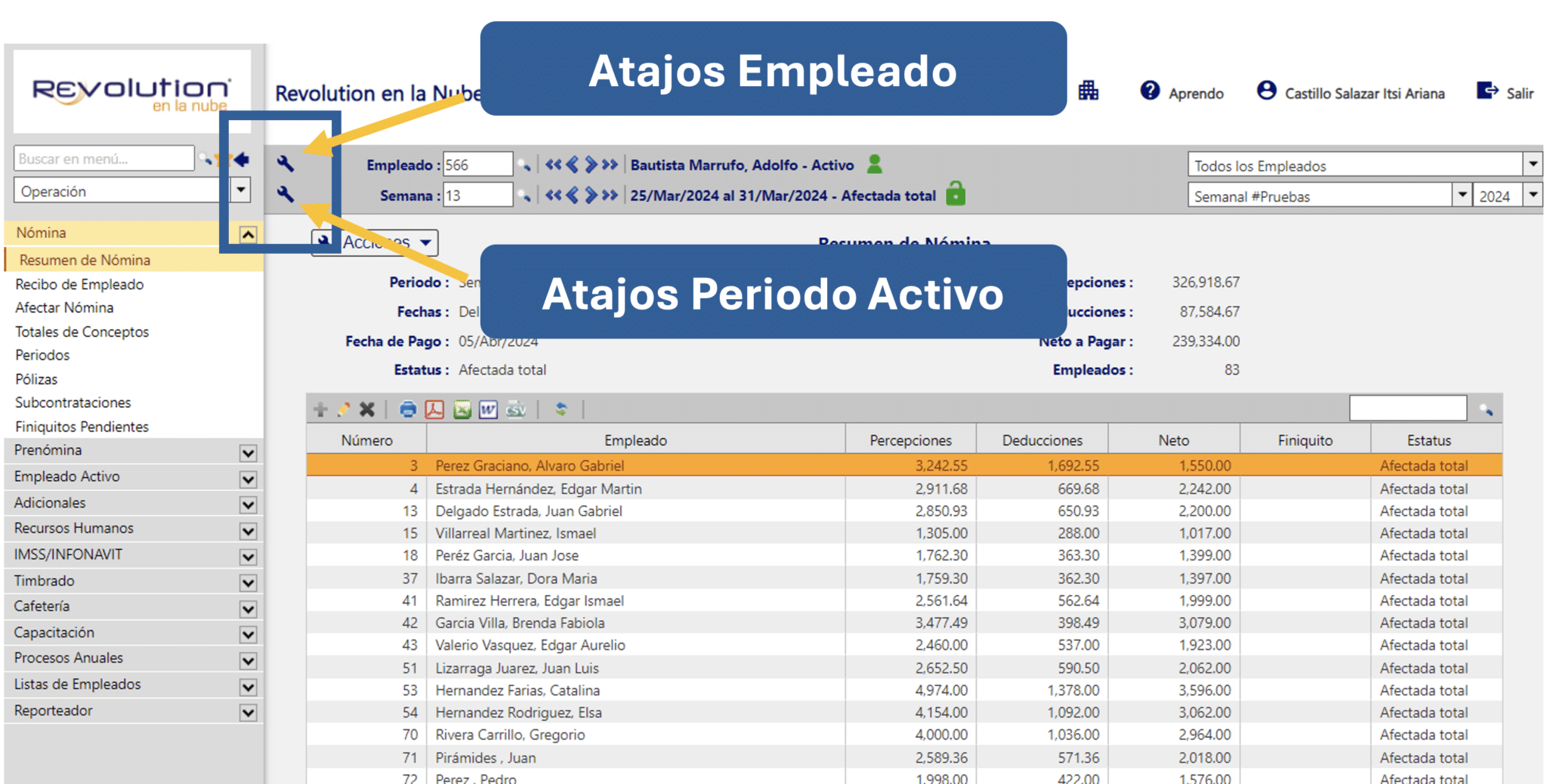Export the table as CSV
The height and width of the screenshot is (784, 1547).
pos(516,409)
